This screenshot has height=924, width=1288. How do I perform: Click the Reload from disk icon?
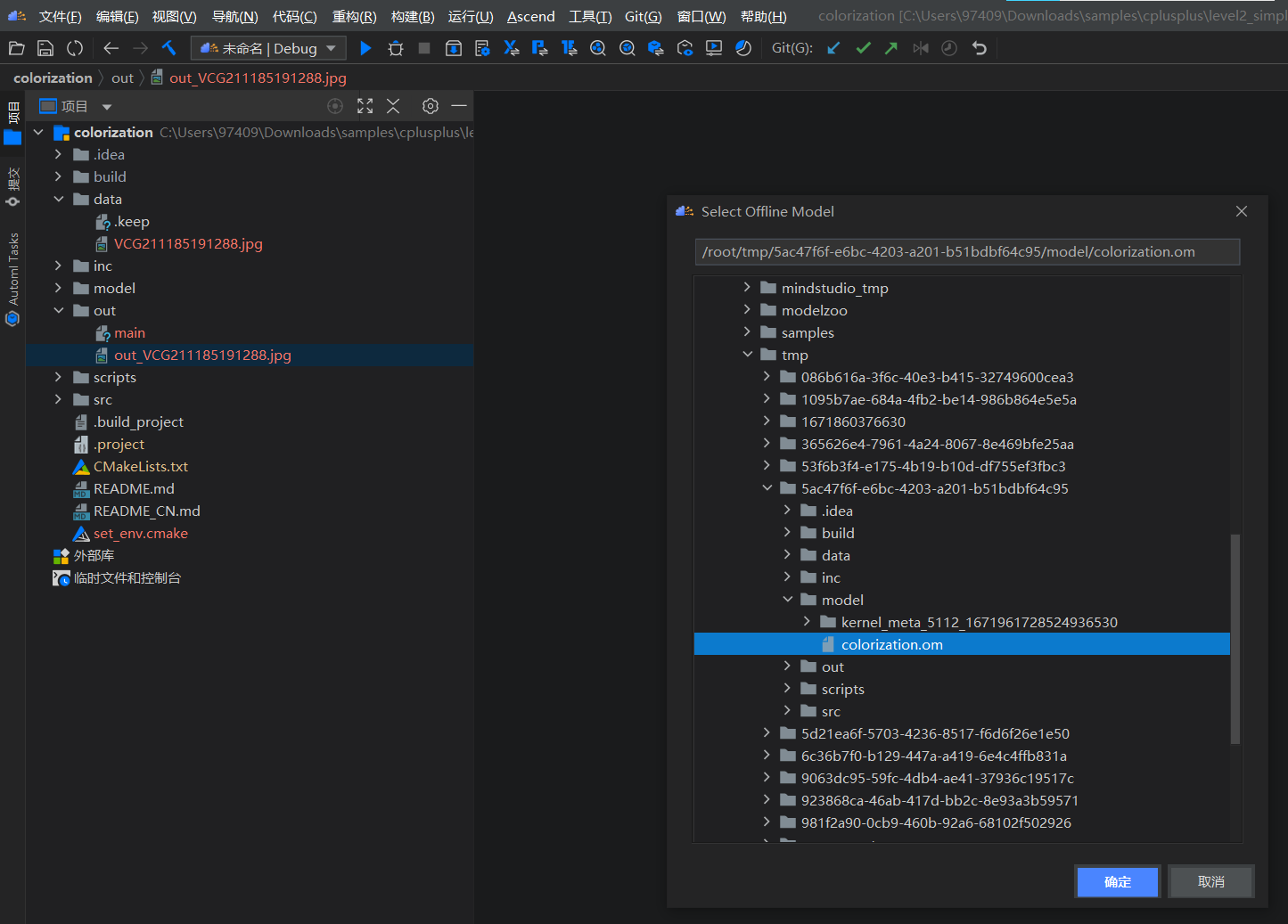75,48
